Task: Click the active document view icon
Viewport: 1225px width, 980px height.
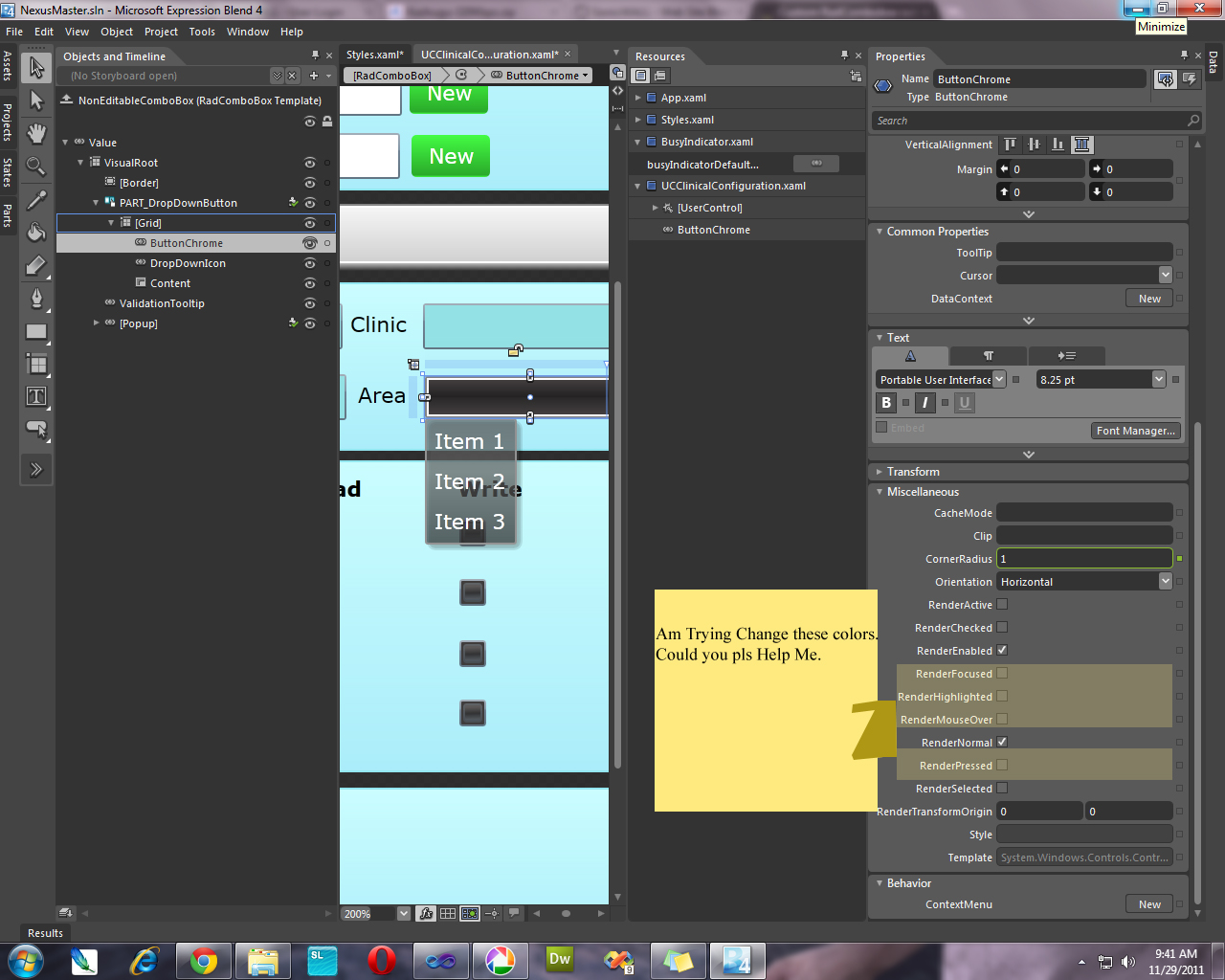Action: [x=618, y=73]
